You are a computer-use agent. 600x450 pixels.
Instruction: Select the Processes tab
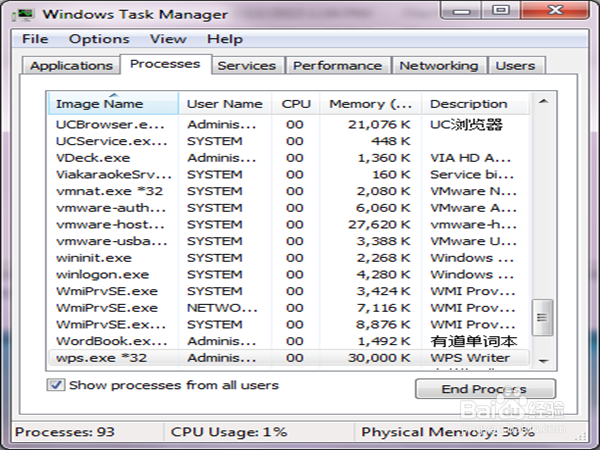coord(165,64)
